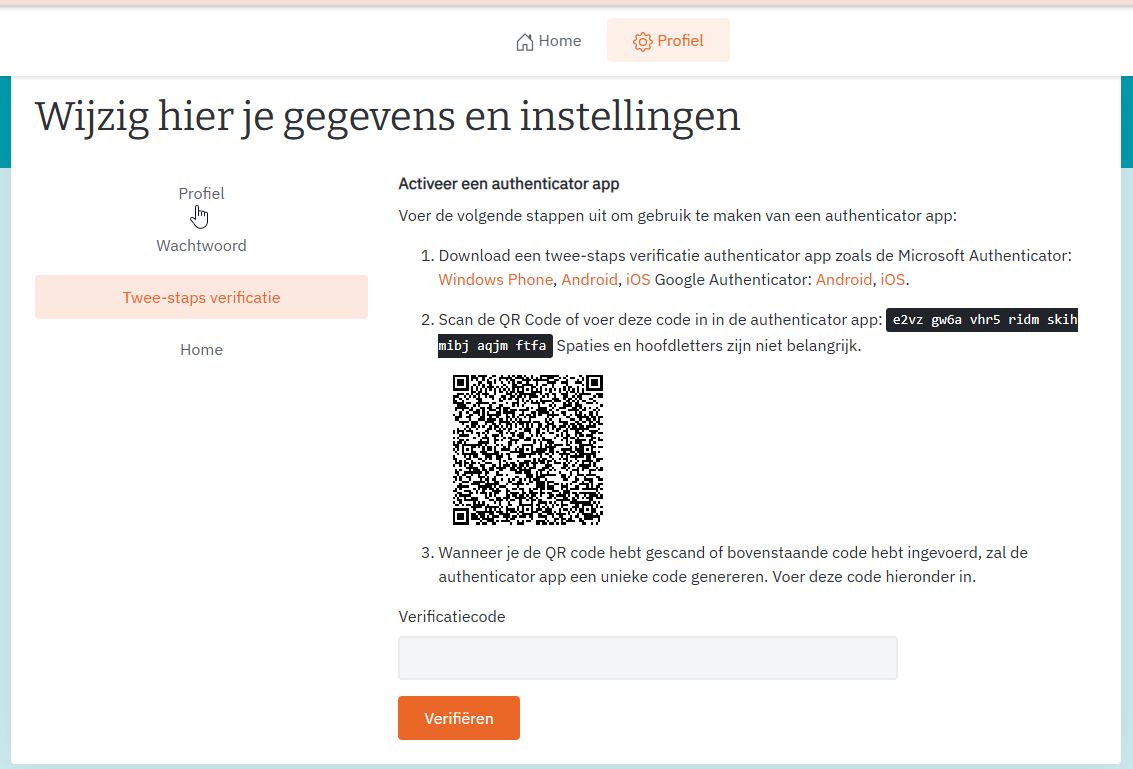This screenshot has width=1133, height=769.
Task: Click the QR code image
Action: tap(528, 450)
